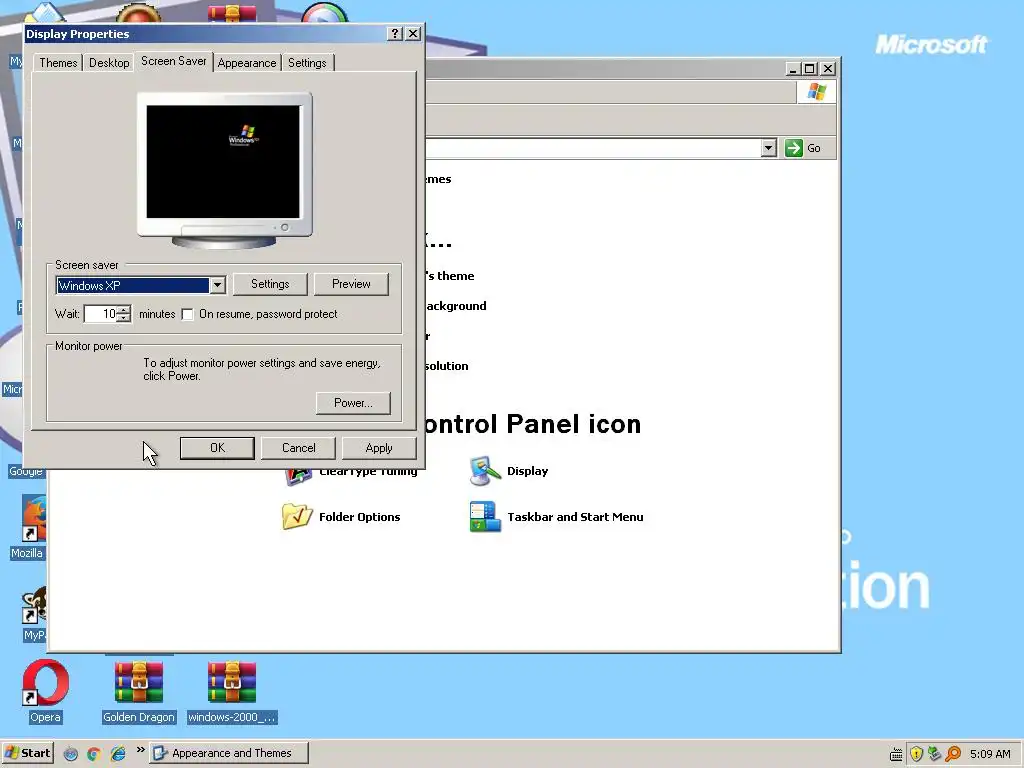Click the resolution task link in Control Panel
Image resolution: width=1024 pixels, height=768 pixels.
[447, 366]
